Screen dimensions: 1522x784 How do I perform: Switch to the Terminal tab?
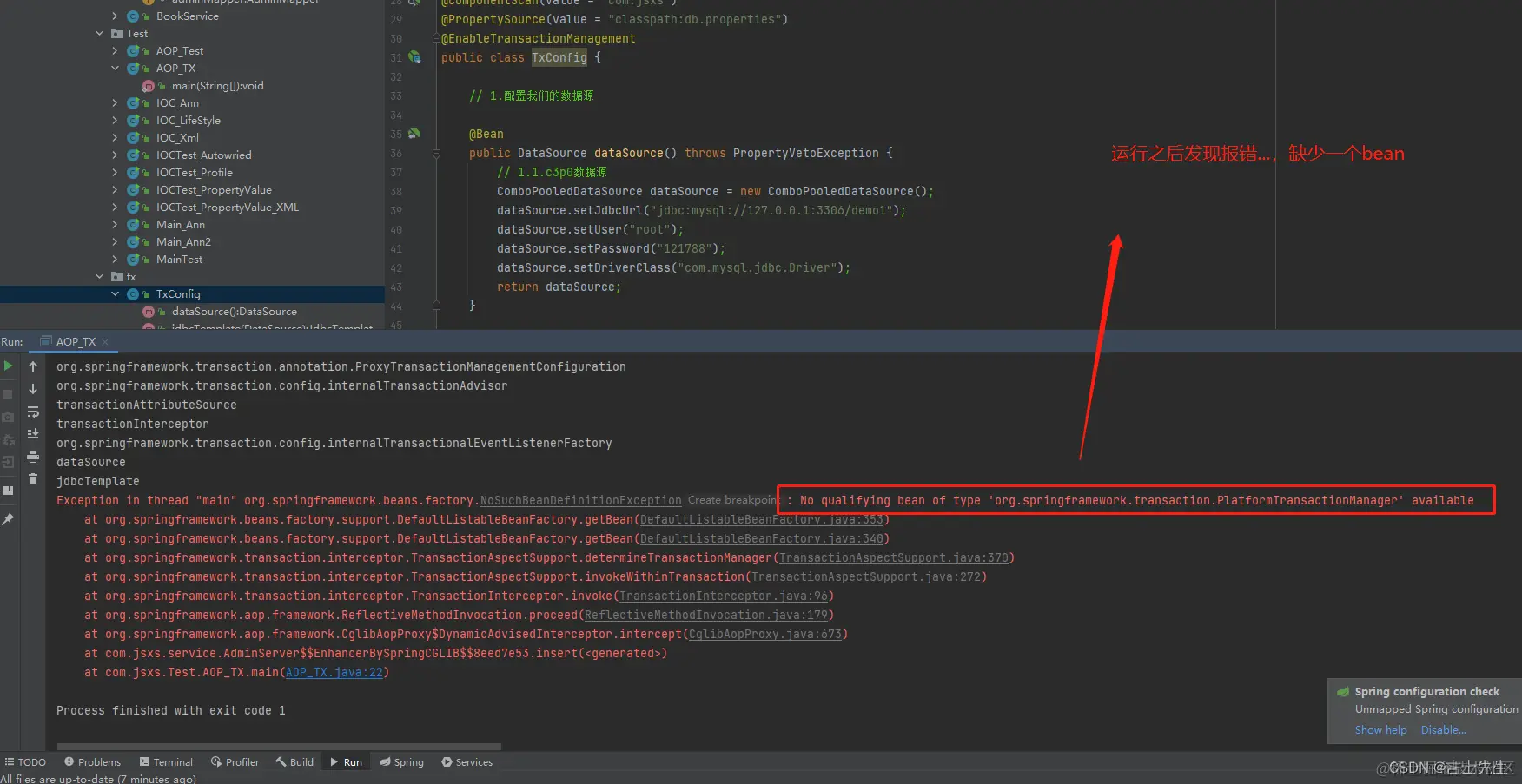pos(166,762)
